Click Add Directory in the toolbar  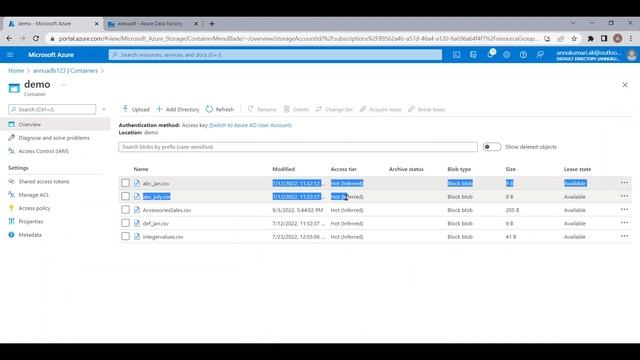pos(178,109)
